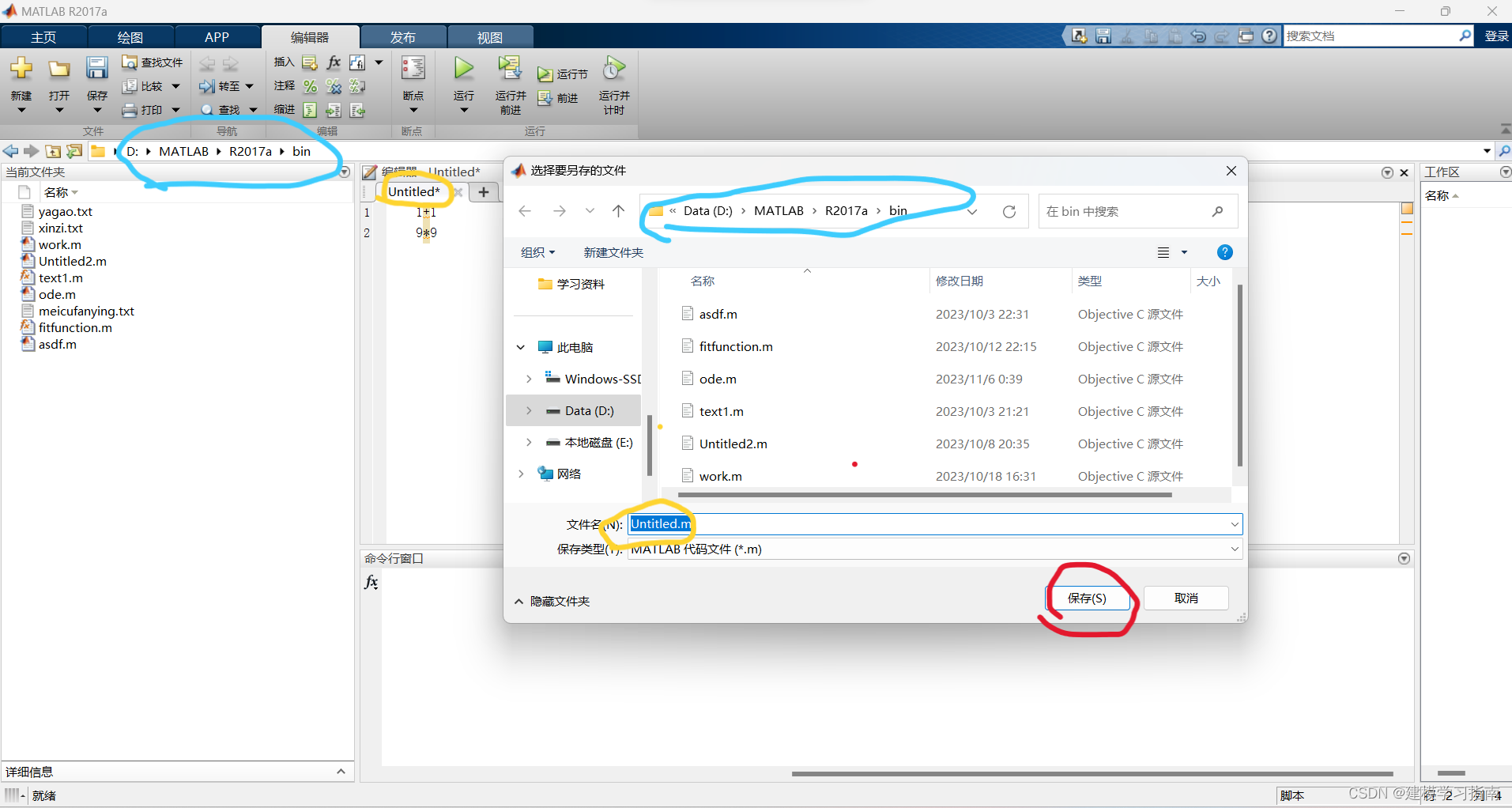
Task: Click the decrease indent icon
Action: click(x=357, y=110)
